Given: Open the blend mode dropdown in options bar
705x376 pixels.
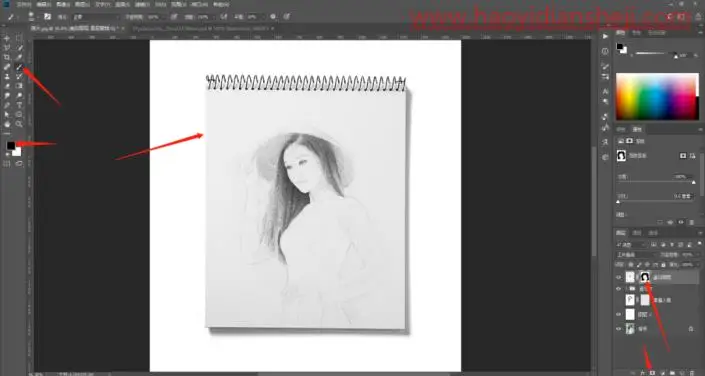Looking at the screenshot, I should point(96,17).
